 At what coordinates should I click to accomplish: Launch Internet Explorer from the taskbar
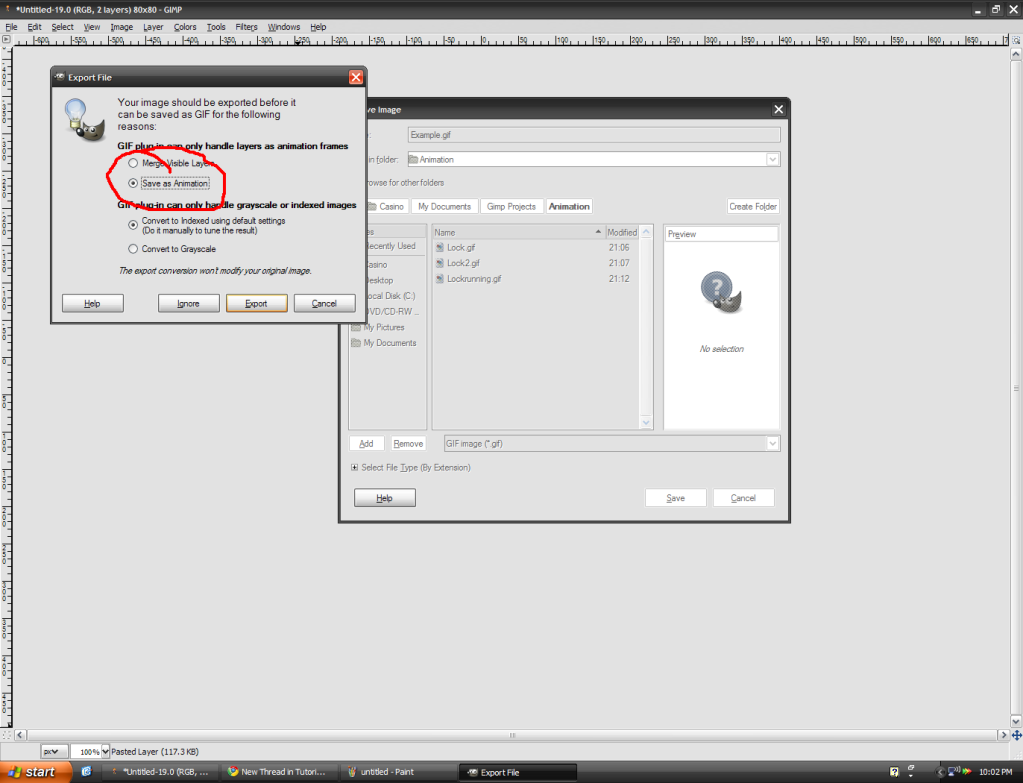pos(86,771)
